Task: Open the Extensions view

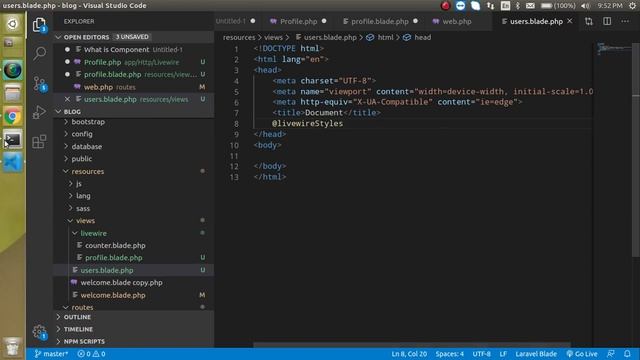Action: click(x=39, y=141)
